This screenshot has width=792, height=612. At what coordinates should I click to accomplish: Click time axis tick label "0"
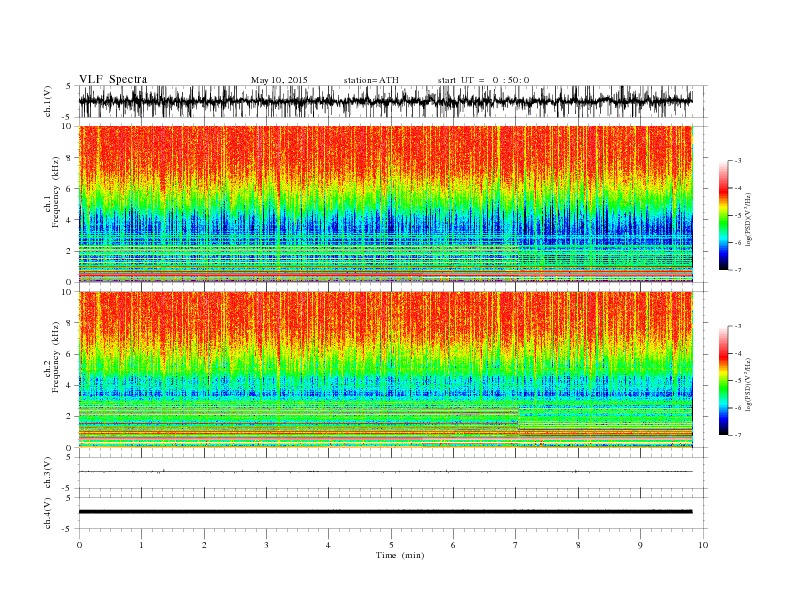point(79,545)
